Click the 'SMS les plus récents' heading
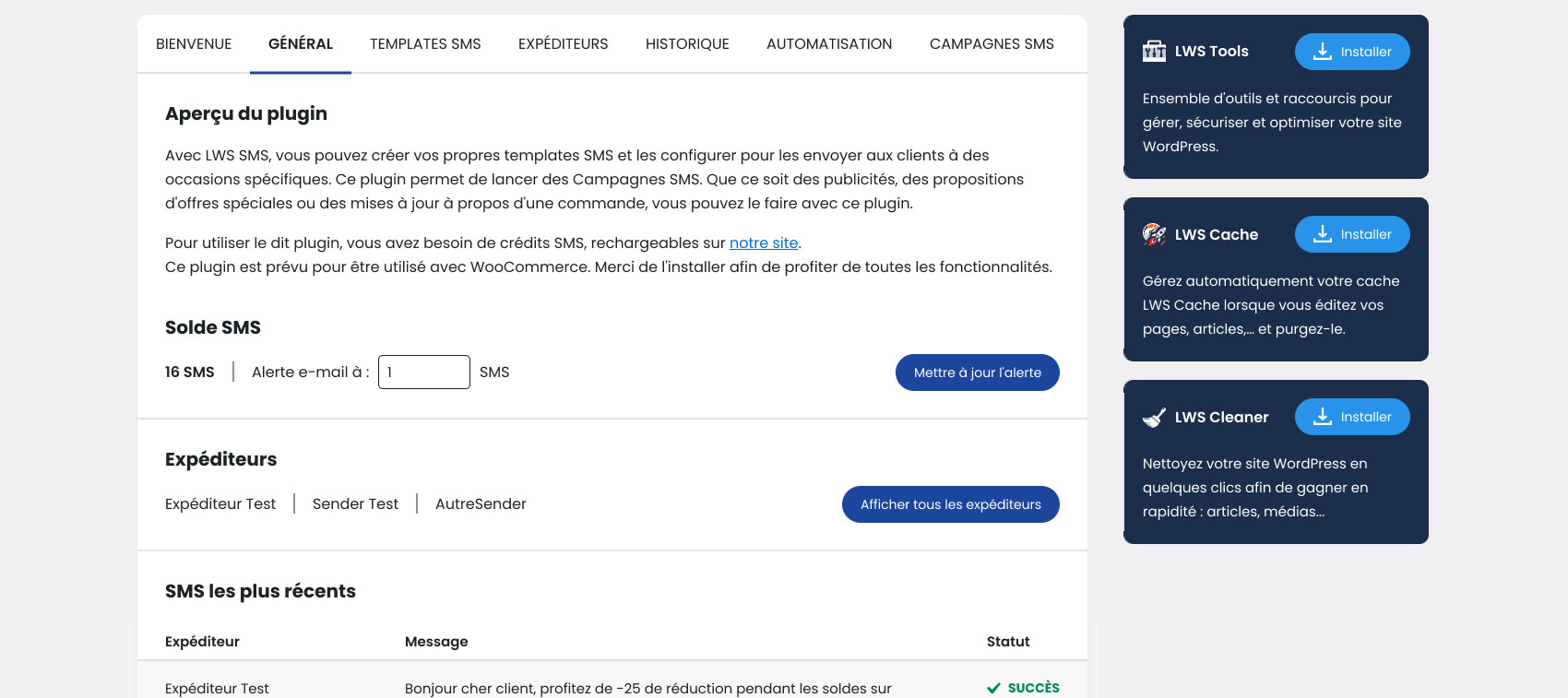 260,591
